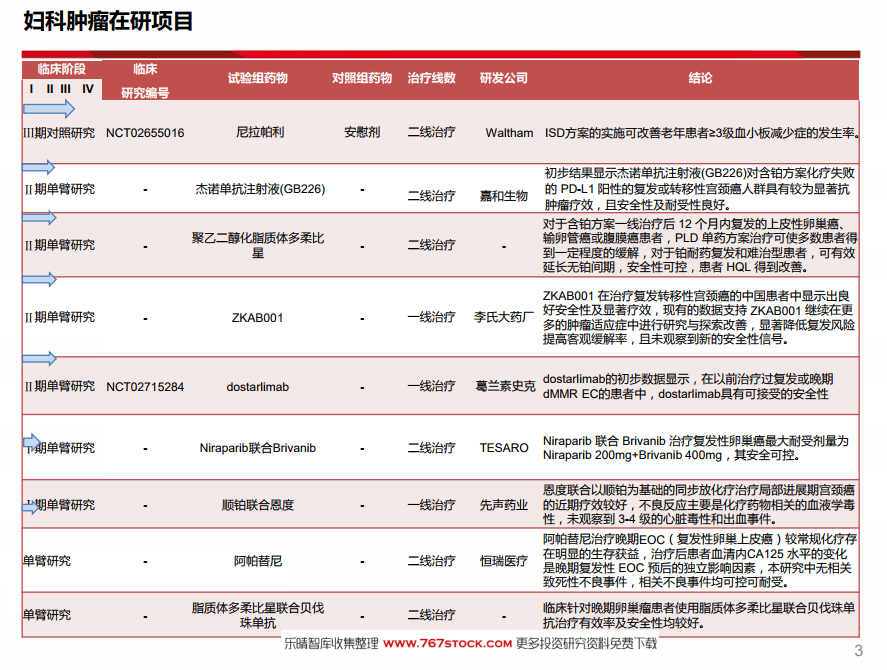The height and width of the screenshot is (670, 887).
Task: Click the 研发公司 column header
Action: [x=503, y=78]
